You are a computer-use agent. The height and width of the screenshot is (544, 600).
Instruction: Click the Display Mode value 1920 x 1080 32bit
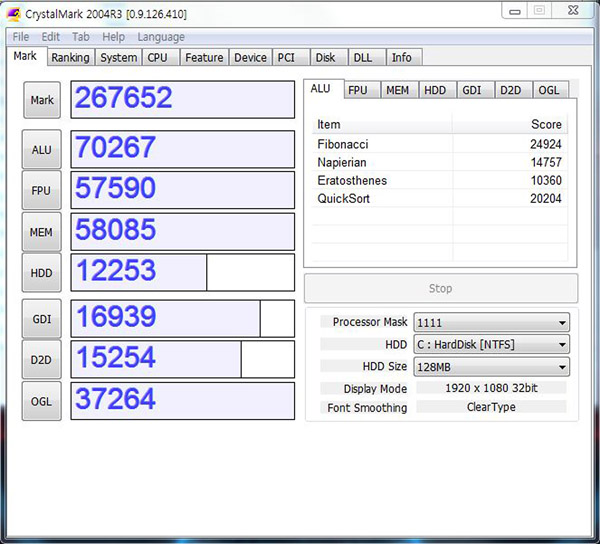pyautogui.click(x=491, y=388)
